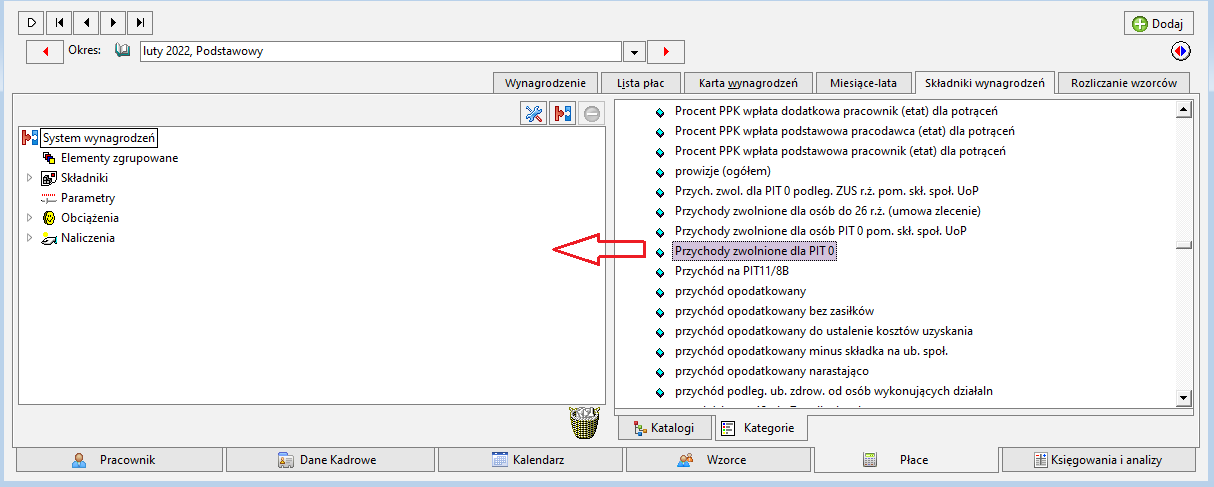Switch to the Katalogi tab
1214x487 pixels.
click(665, 428)
